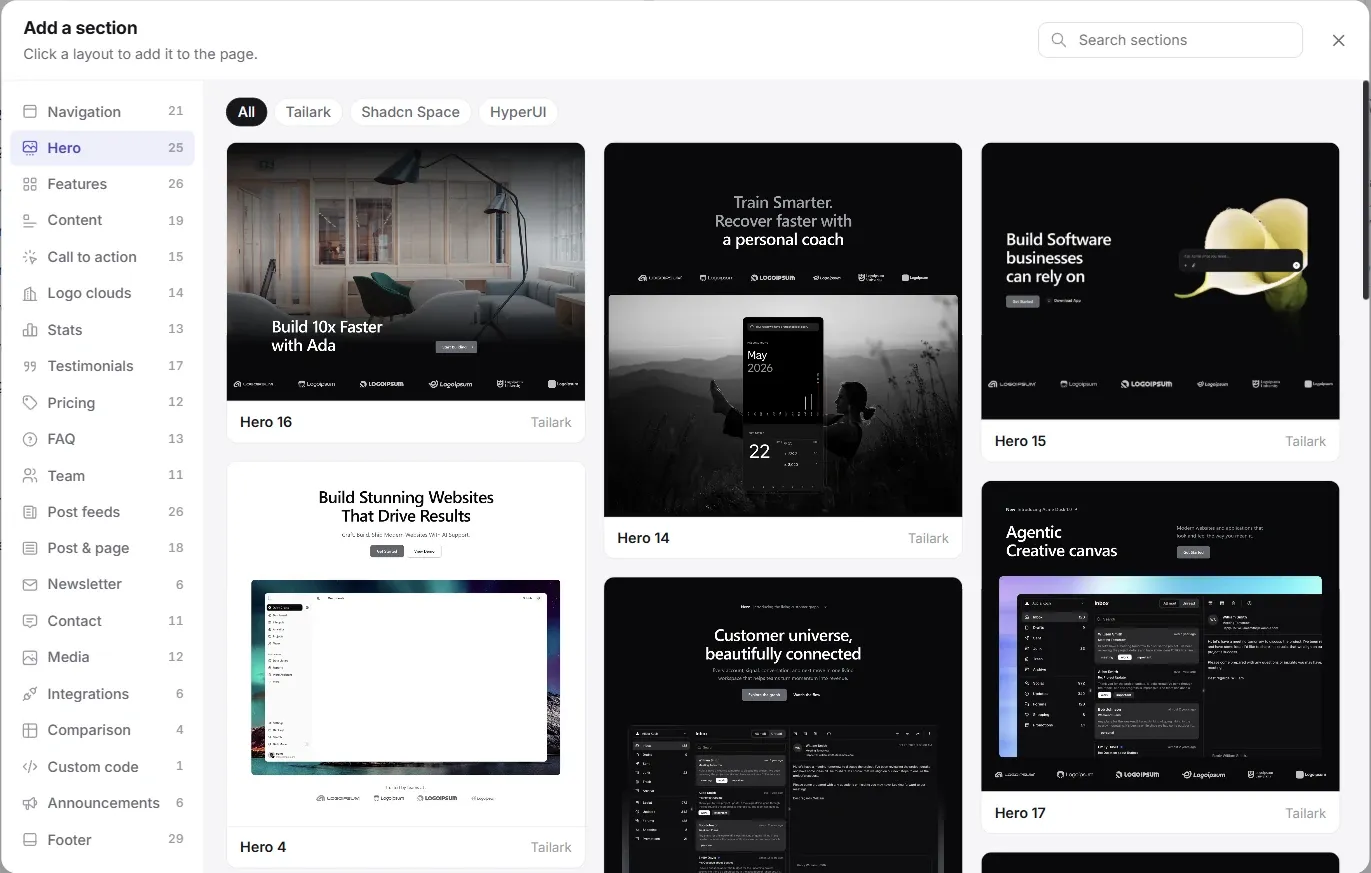Focus the Search sections field
The width and height of the screenshot is (1371, 873).
click(1170, 40)
